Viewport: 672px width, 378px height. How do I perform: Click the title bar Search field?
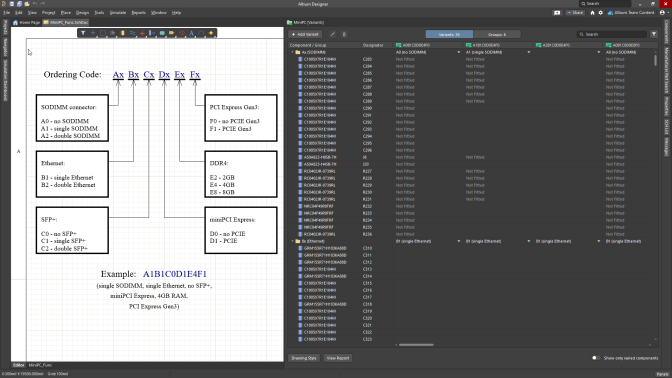(606, 4)
